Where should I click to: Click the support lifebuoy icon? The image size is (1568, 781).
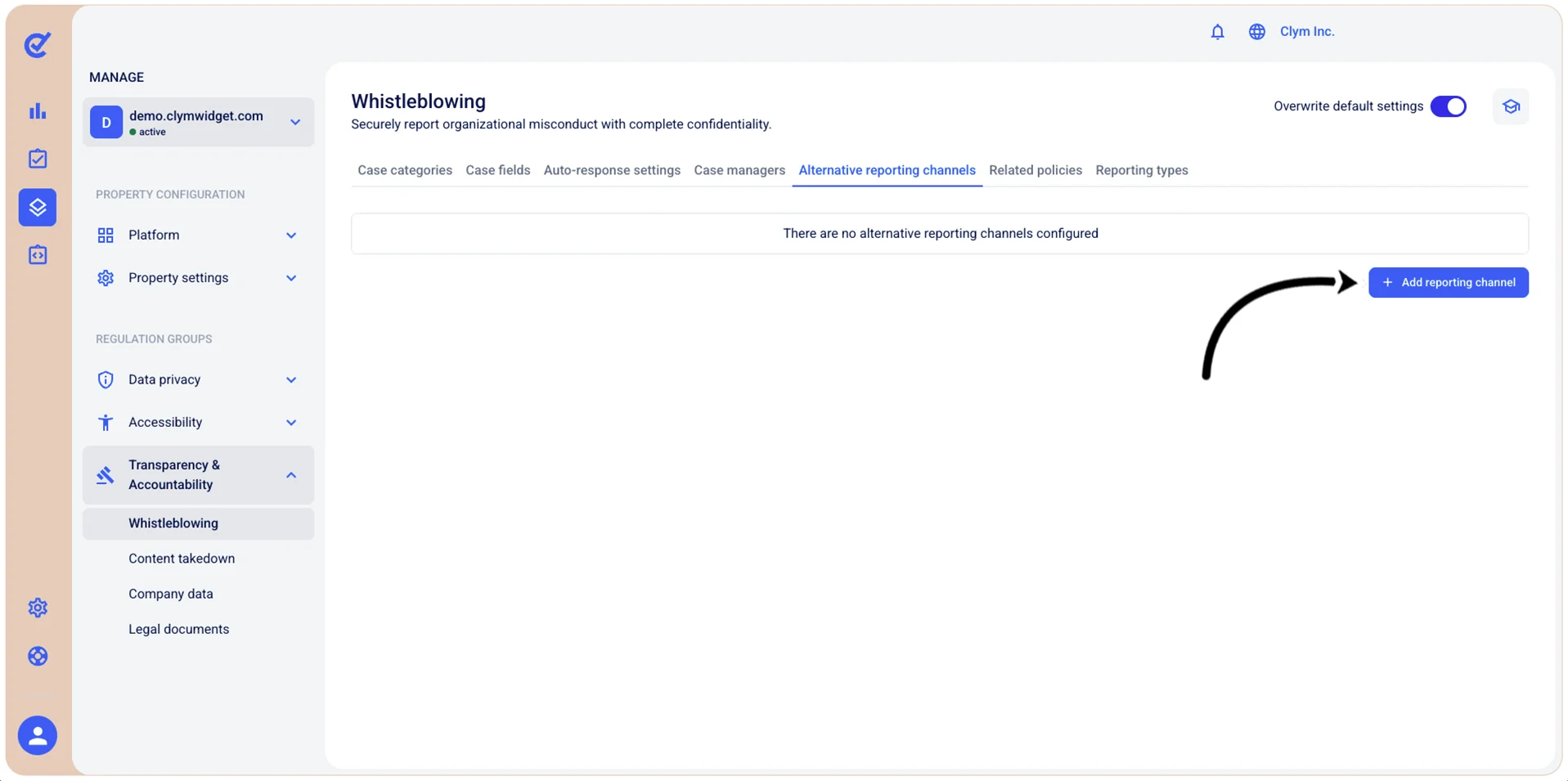(x=38, y=656)
